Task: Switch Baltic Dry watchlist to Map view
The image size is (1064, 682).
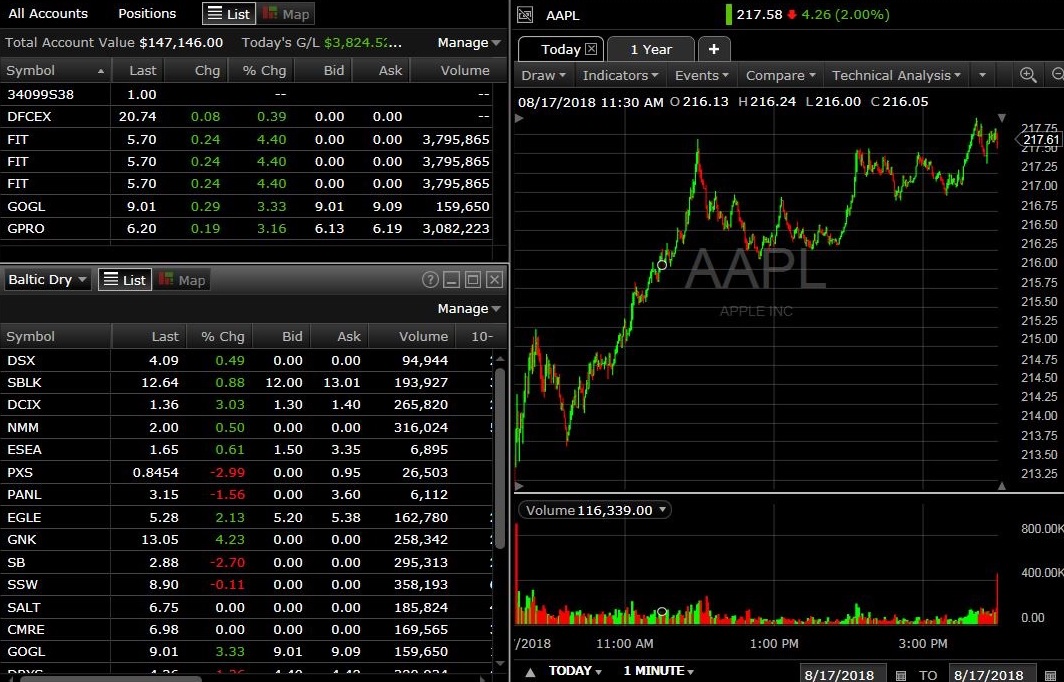Action: (x=182, y=280)
